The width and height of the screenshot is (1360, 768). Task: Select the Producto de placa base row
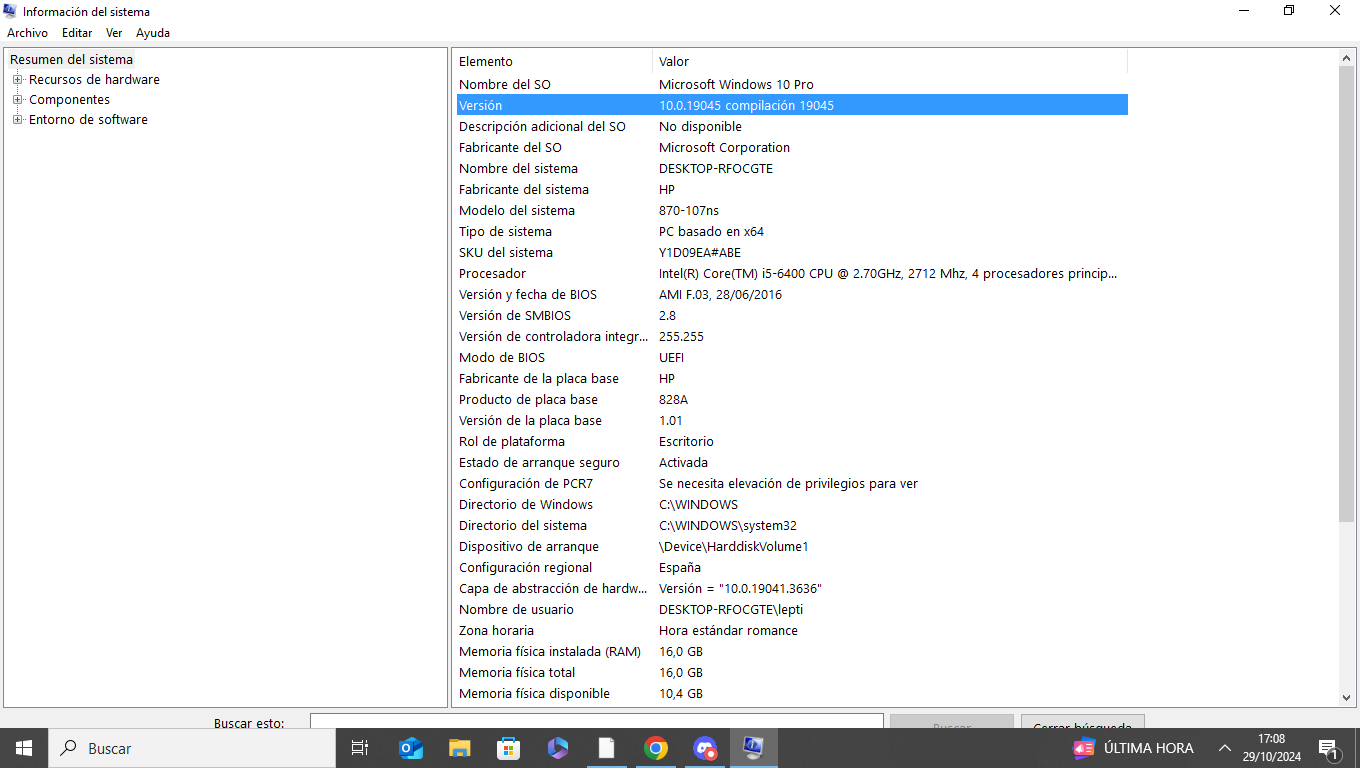pyautogui.click(x=792, y=400)
